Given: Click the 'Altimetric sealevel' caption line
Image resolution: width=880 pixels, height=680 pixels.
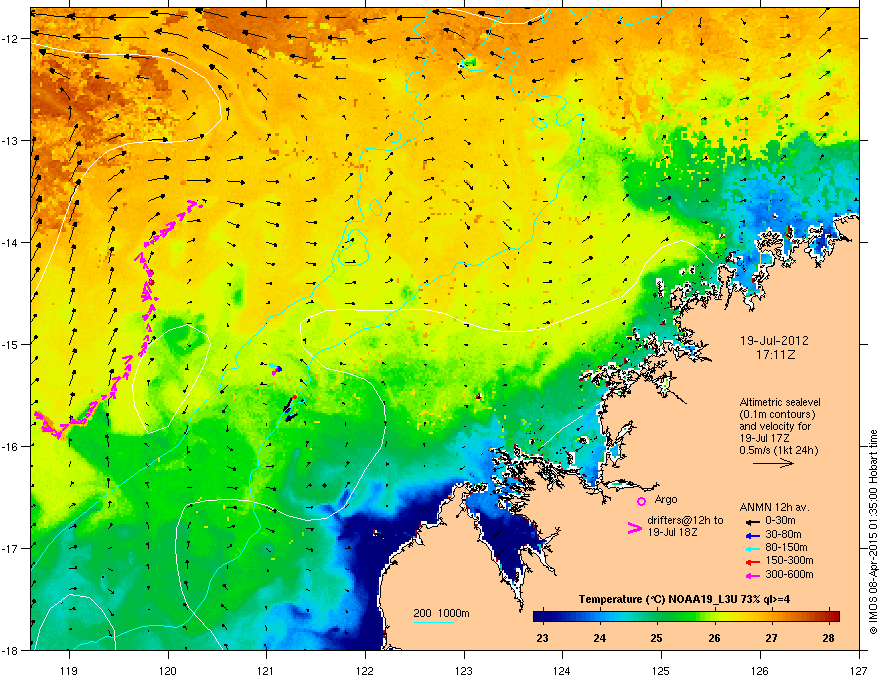Looking at the screenshot, I should coord(780,402).
